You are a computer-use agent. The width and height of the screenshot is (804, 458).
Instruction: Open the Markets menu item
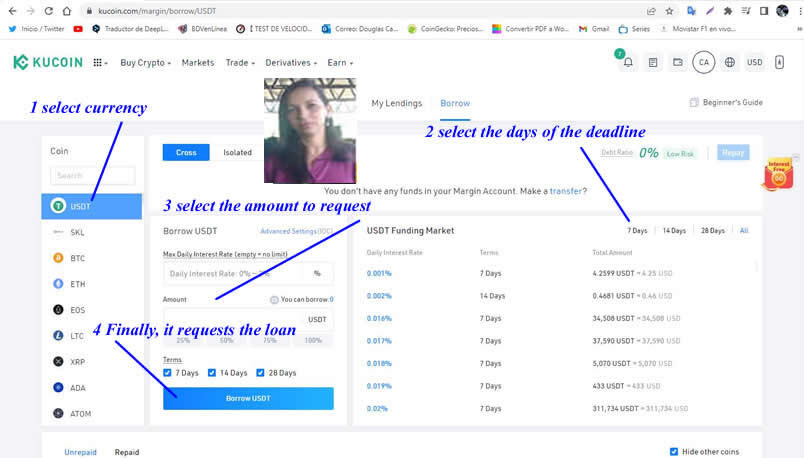pos(198,63)
